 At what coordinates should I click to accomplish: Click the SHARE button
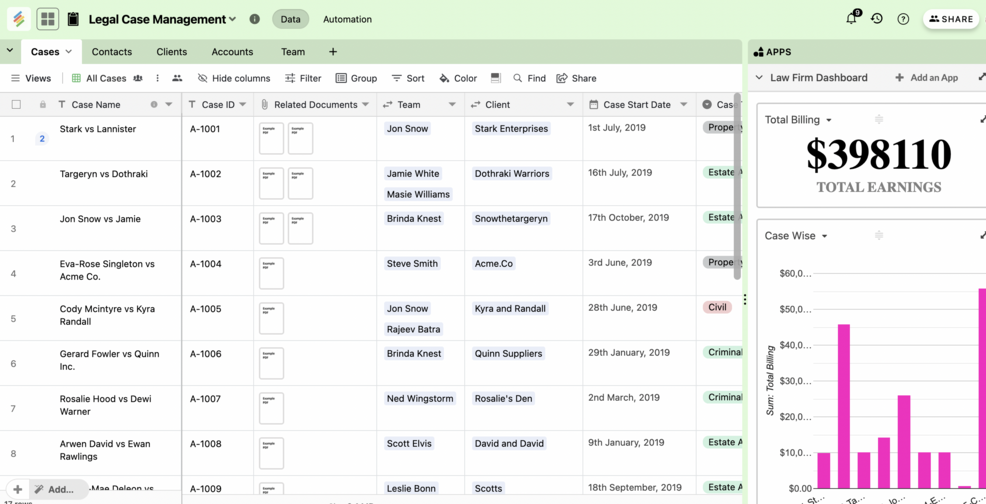pos(950,19)
